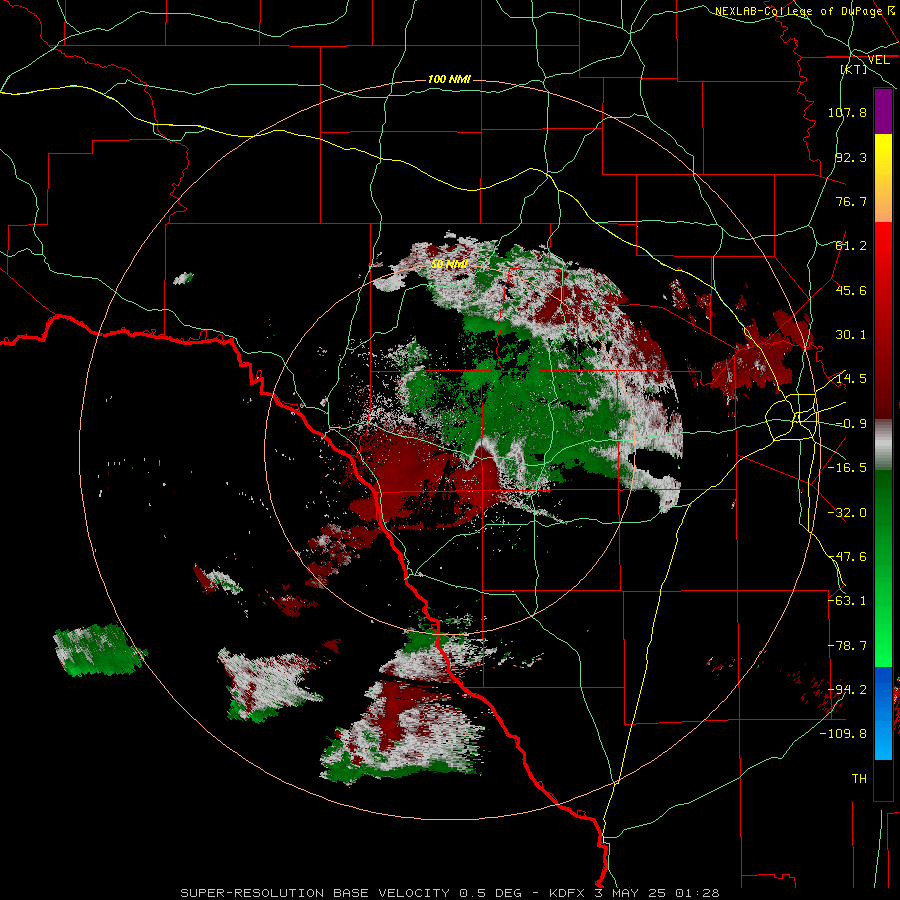900x900 pixels.
Task: Click the -63.1 value on the velocity scale
Action: point(847,601)
